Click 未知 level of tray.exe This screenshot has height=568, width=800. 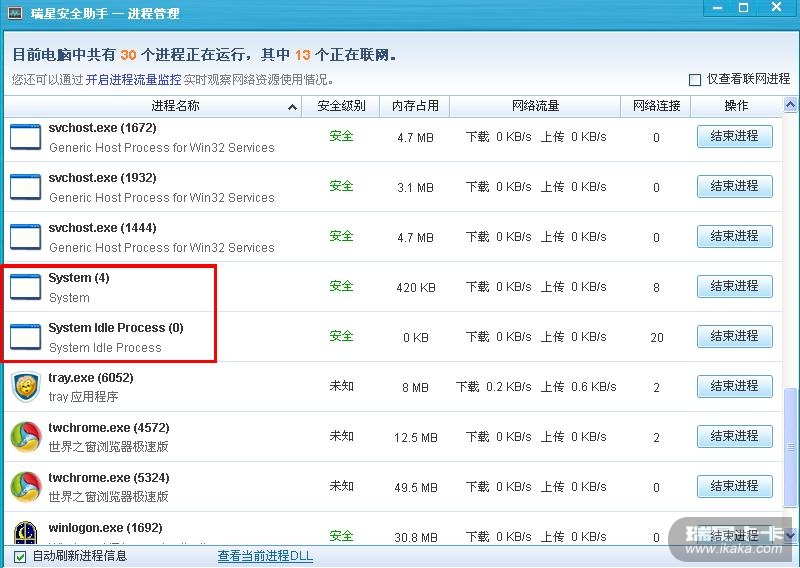(x=341, y=386)
